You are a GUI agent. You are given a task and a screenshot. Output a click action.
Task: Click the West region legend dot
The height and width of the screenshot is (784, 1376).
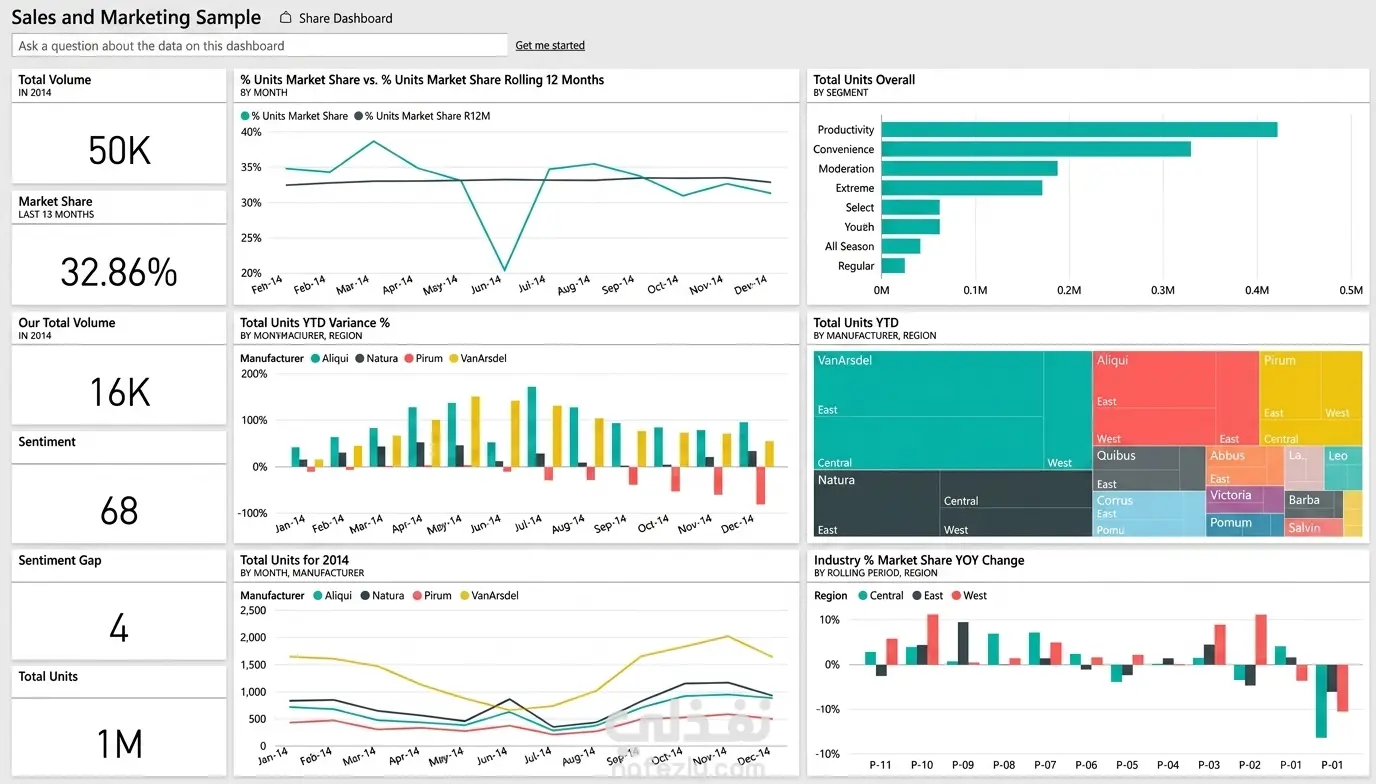[956, 595]
